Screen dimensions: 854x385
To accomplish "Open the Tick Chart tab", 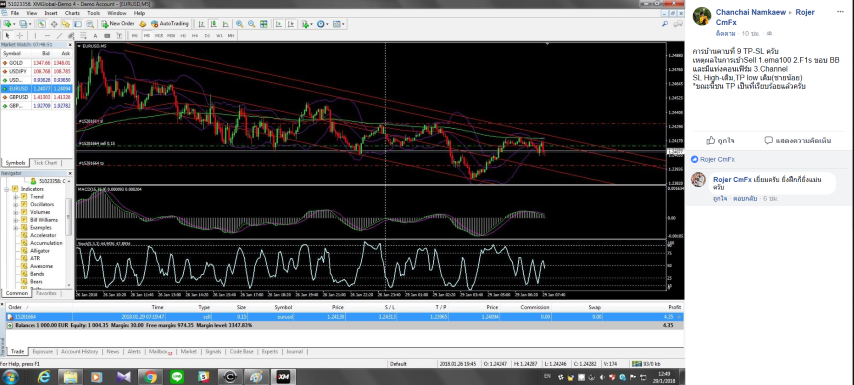I will click(45, 163).
